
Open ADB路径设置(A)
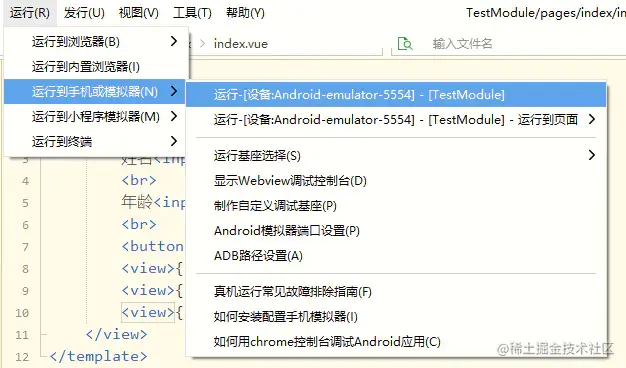396,256
